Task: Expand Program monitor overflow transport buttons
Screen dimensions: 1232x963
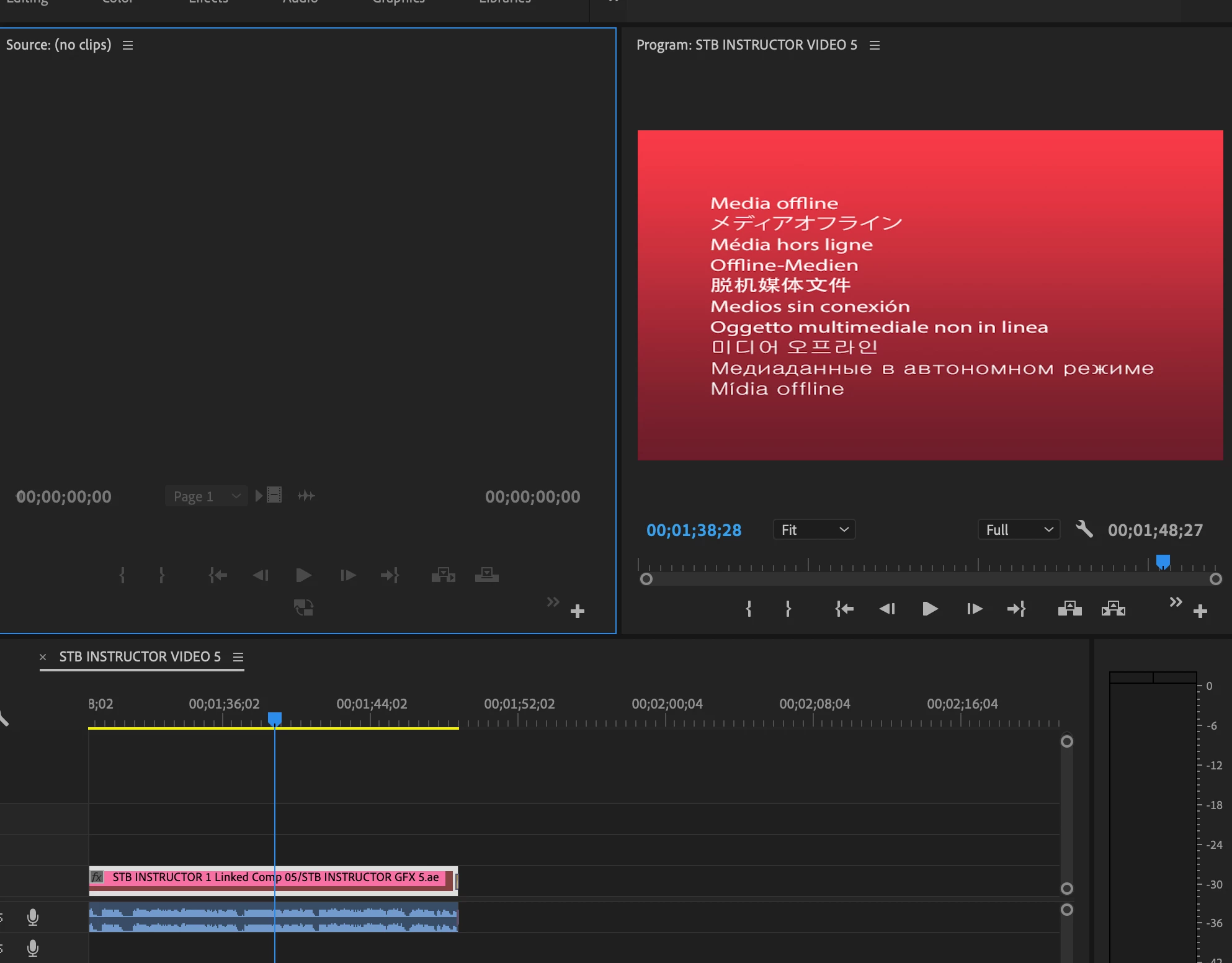Action: [1176, 602]
